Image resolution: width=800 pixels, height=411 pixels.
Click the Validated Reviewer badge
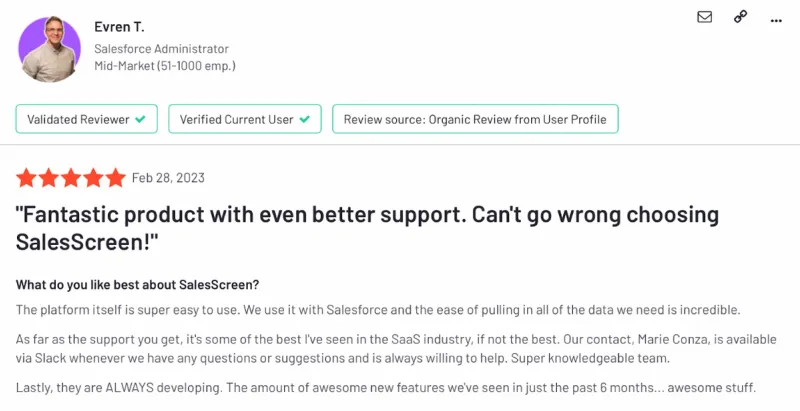tap(87, 119)
